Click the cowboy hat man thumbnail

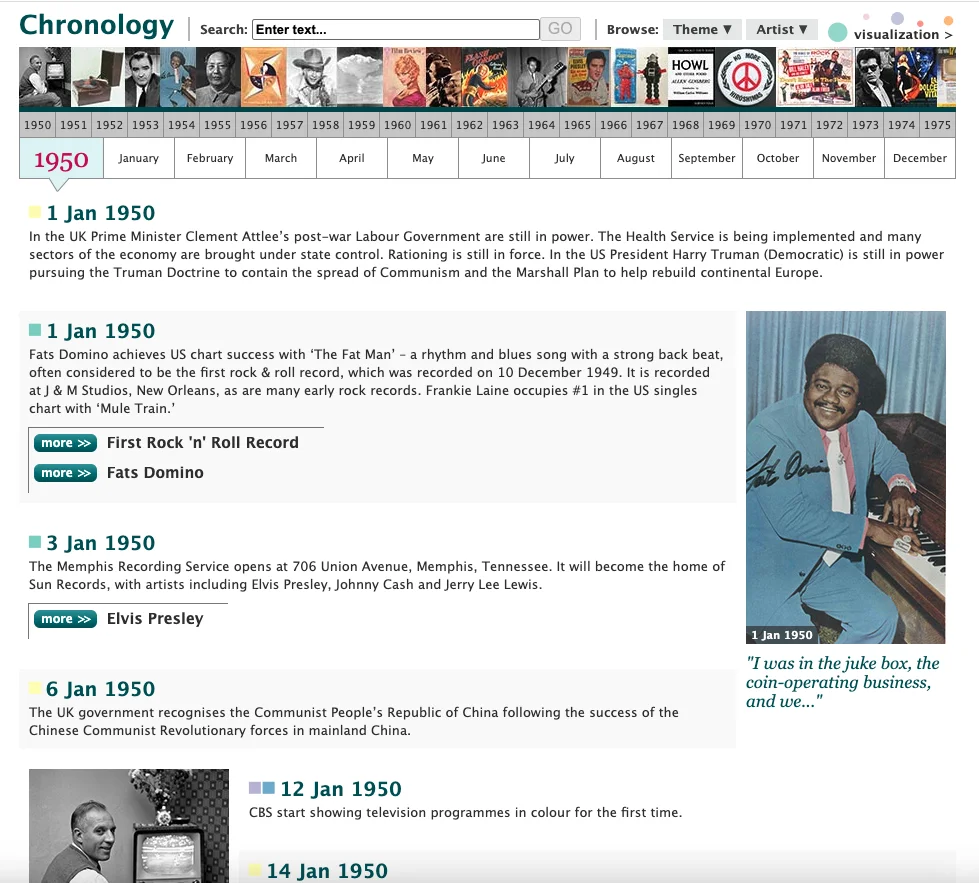pyautogui.click(x=312, y=77)
